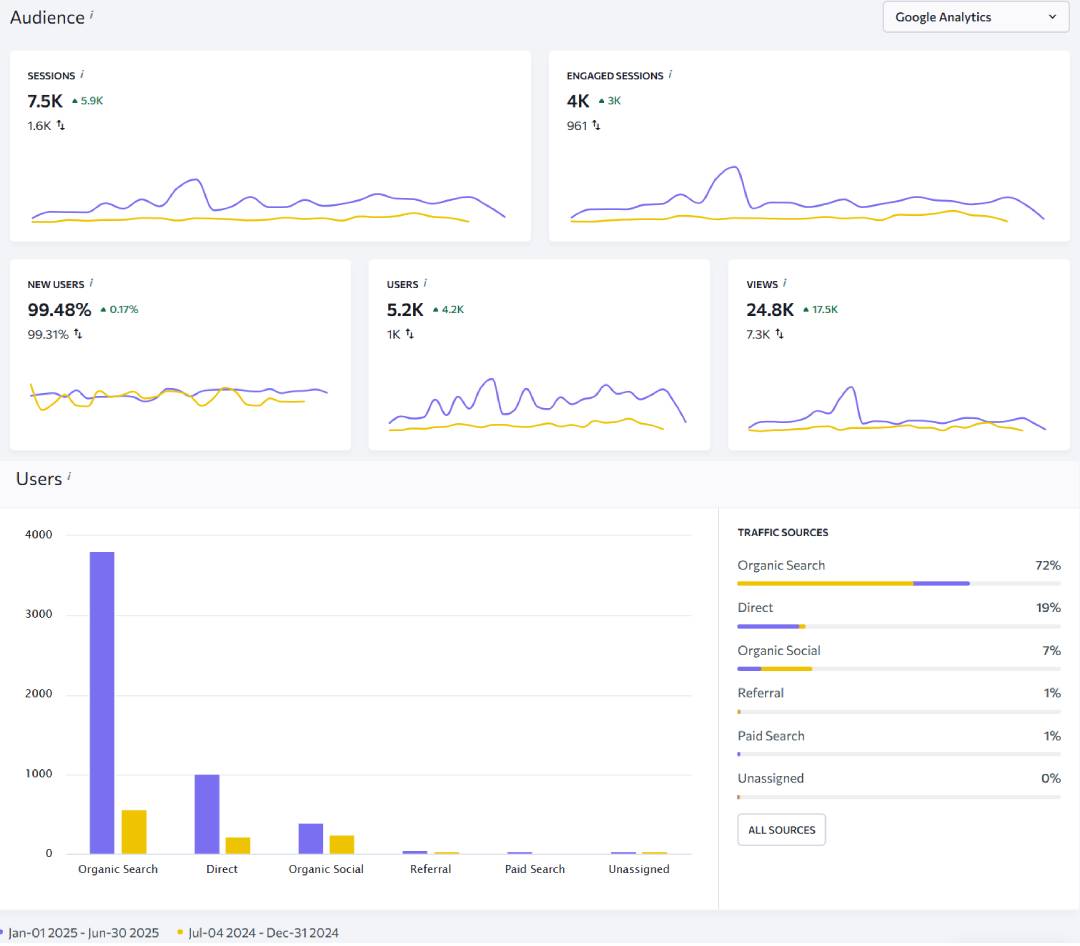Click the yellow Organic Social bar in chart
The height and width of the screenshot is (946, 1080).
[342, 844]
